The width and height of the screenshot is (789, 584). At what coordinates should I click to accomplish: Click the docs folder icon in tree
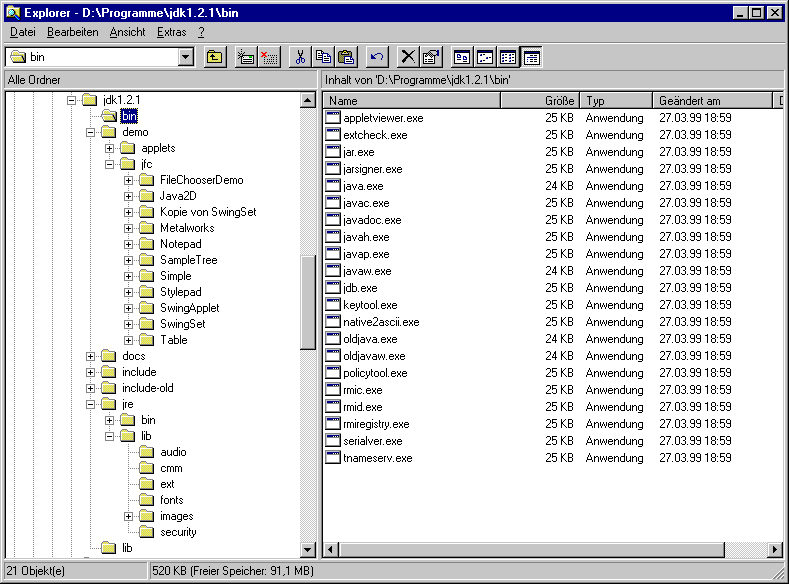[x=109, y=356]
